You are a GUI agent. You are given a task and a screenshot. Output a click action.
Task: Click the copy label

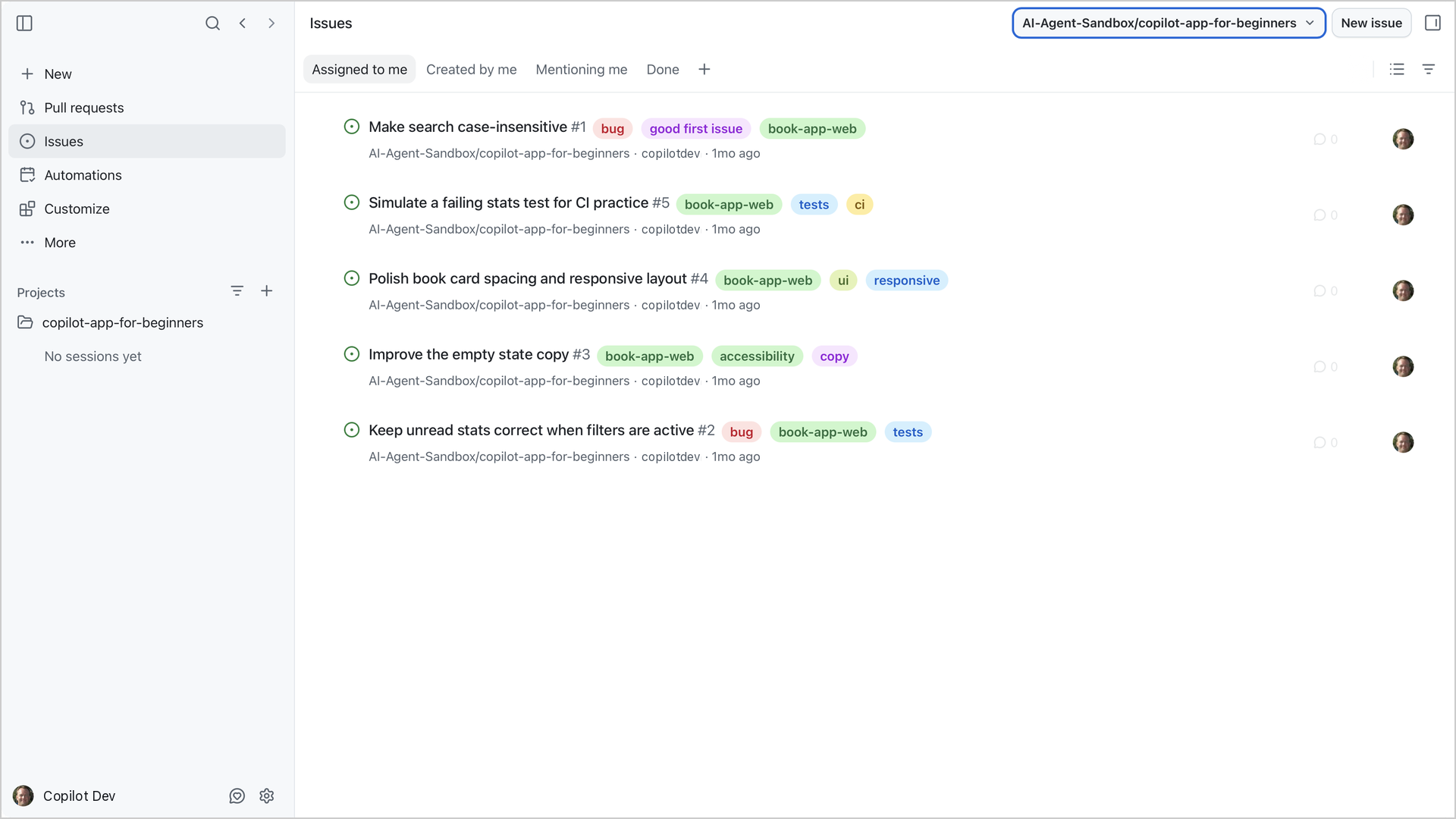(834, 356)
